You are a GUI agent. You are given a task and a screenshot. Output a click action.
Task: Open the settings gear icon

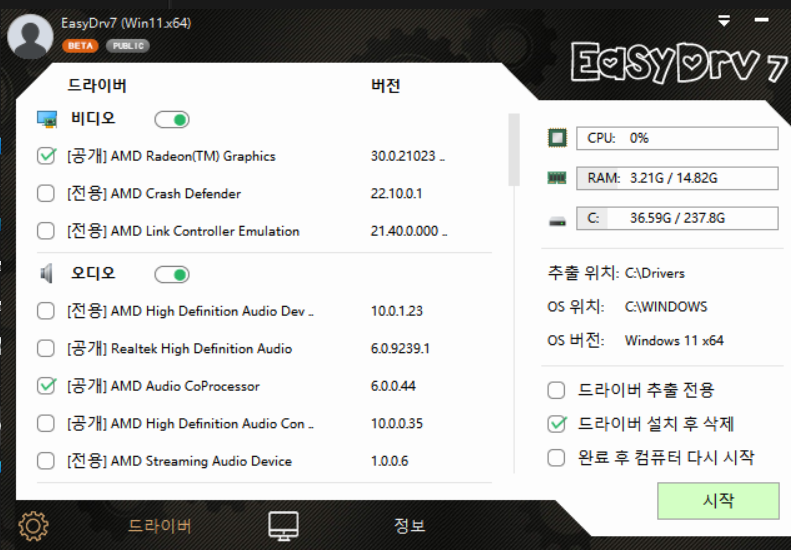point(33,526)
